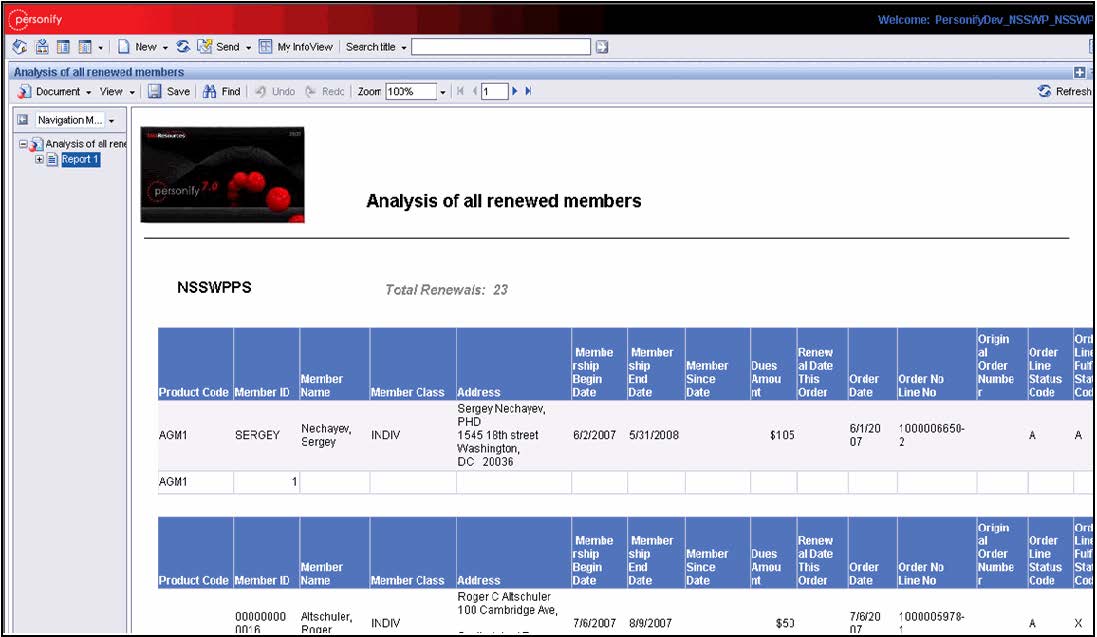The image size is (1097, 637).
Task: Collapse the left navigation panel
Action: pos(21,120)
